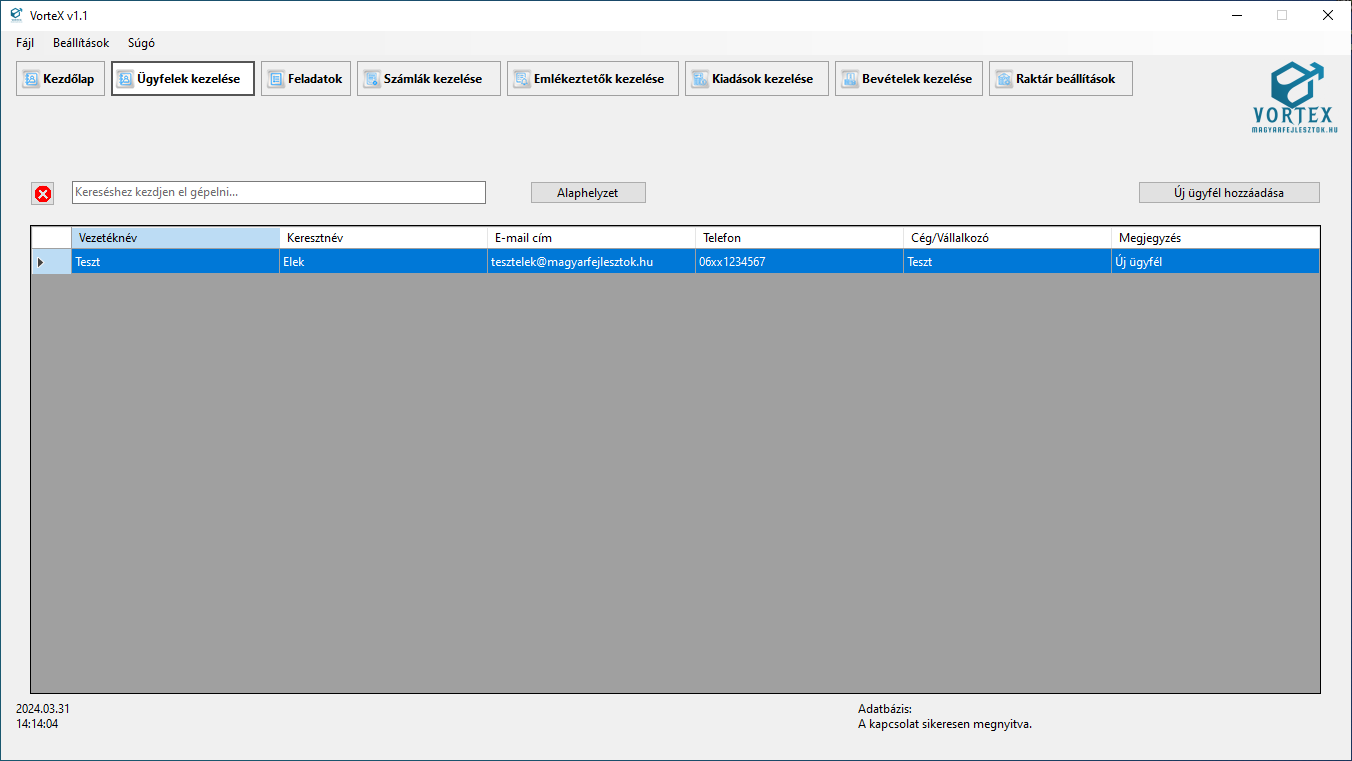
Task: Click into the customer search field
Action: (x=278, y=192)
